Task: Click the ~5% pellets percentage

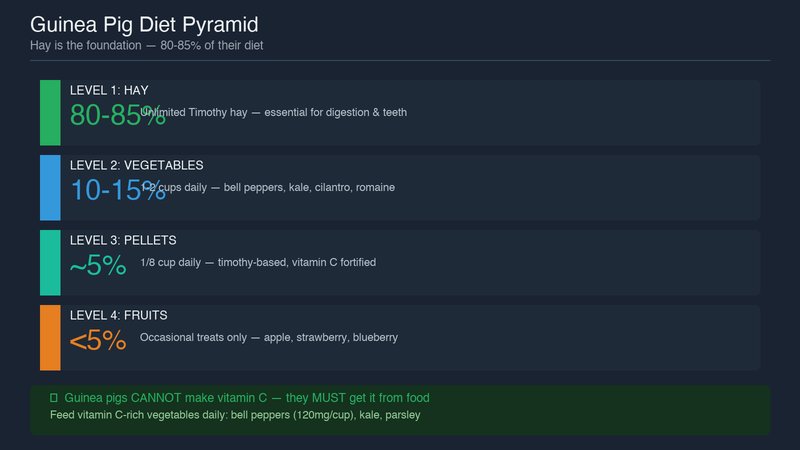Action: [98, 265]
